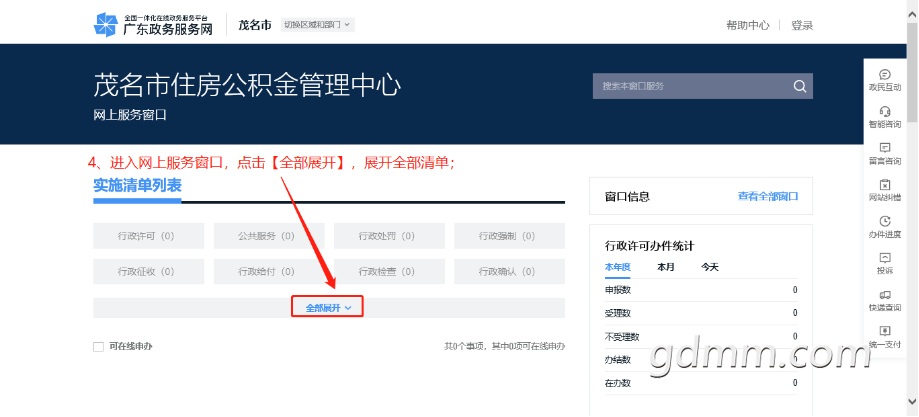This screenshot has height=417, width=919.
Task: Open 智能咨询 headset icon
Action: (x=885, y=117)
